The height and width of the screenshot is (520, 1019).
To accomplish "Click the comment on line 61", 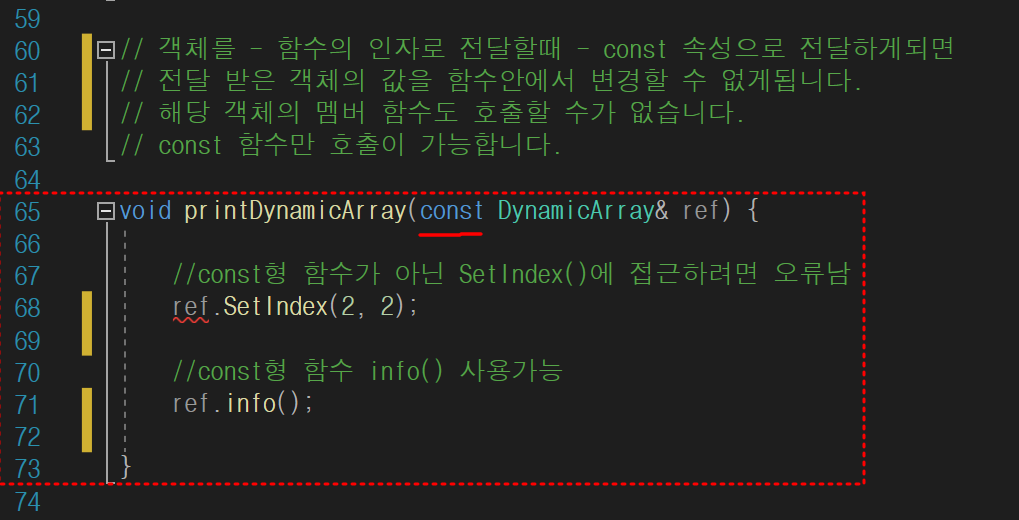I will 491,82.
